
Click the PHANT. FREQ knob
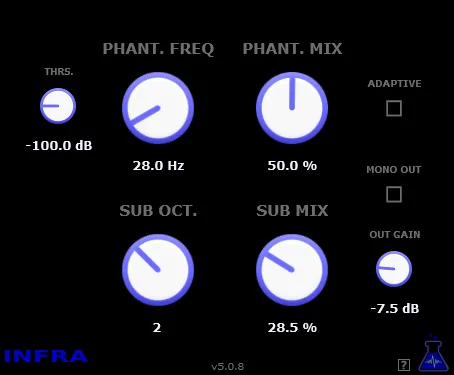coord(158,108)
